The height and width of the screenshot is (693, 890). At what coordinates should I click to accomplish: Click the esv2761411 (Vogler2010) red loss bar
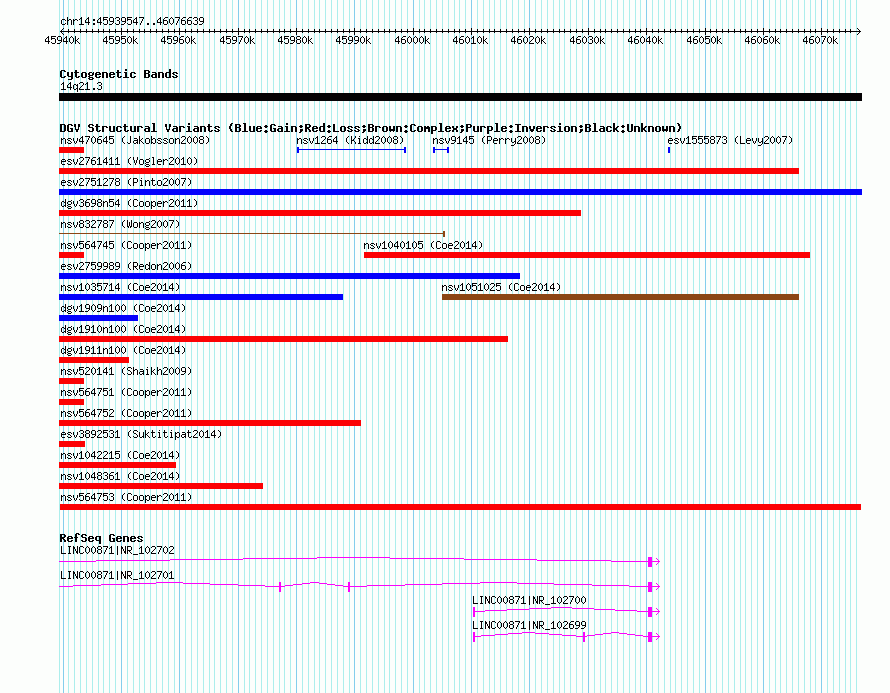coord(429,171)
